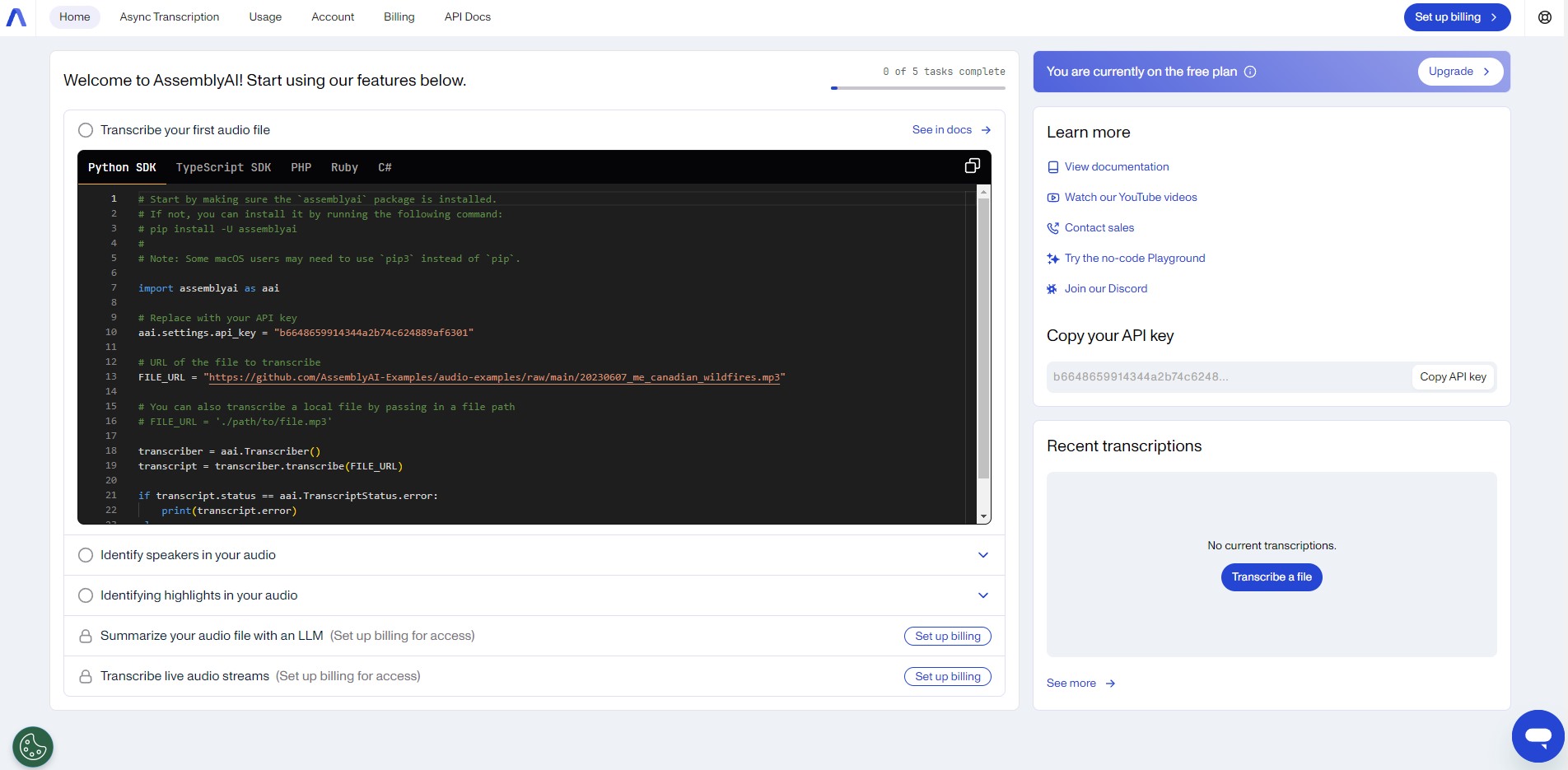Click the arrow next to See in docs
This screenshot has height=770, width=1568.
pos(986,130)
